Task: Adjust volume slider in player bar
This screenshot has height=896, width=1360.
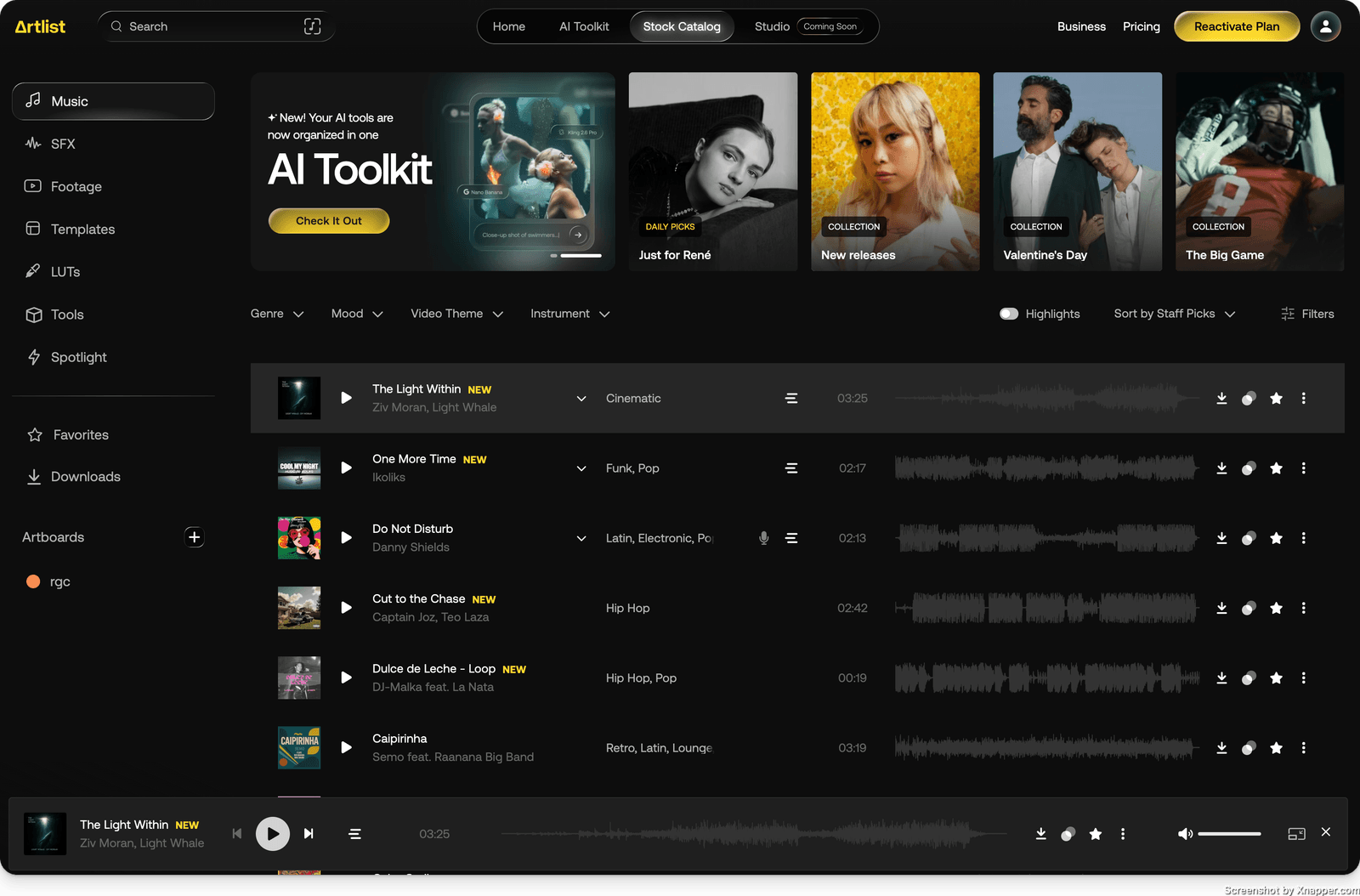Action: pos(1229,834)
